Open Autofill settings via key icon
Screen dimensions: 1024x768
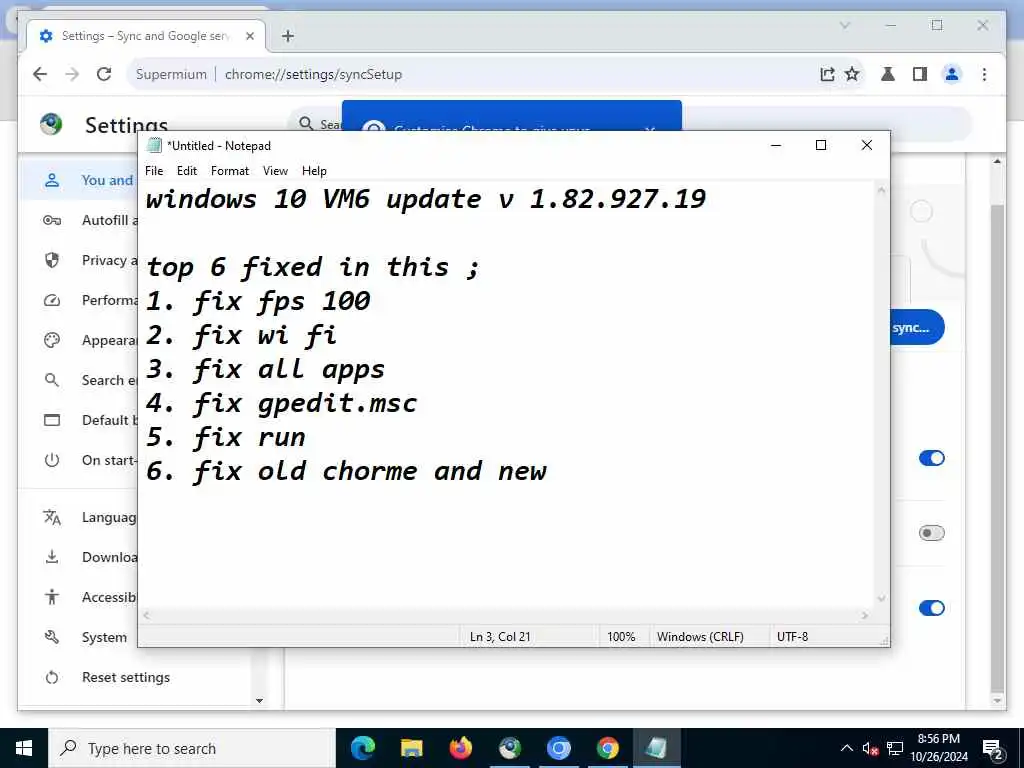pos(52,220)
